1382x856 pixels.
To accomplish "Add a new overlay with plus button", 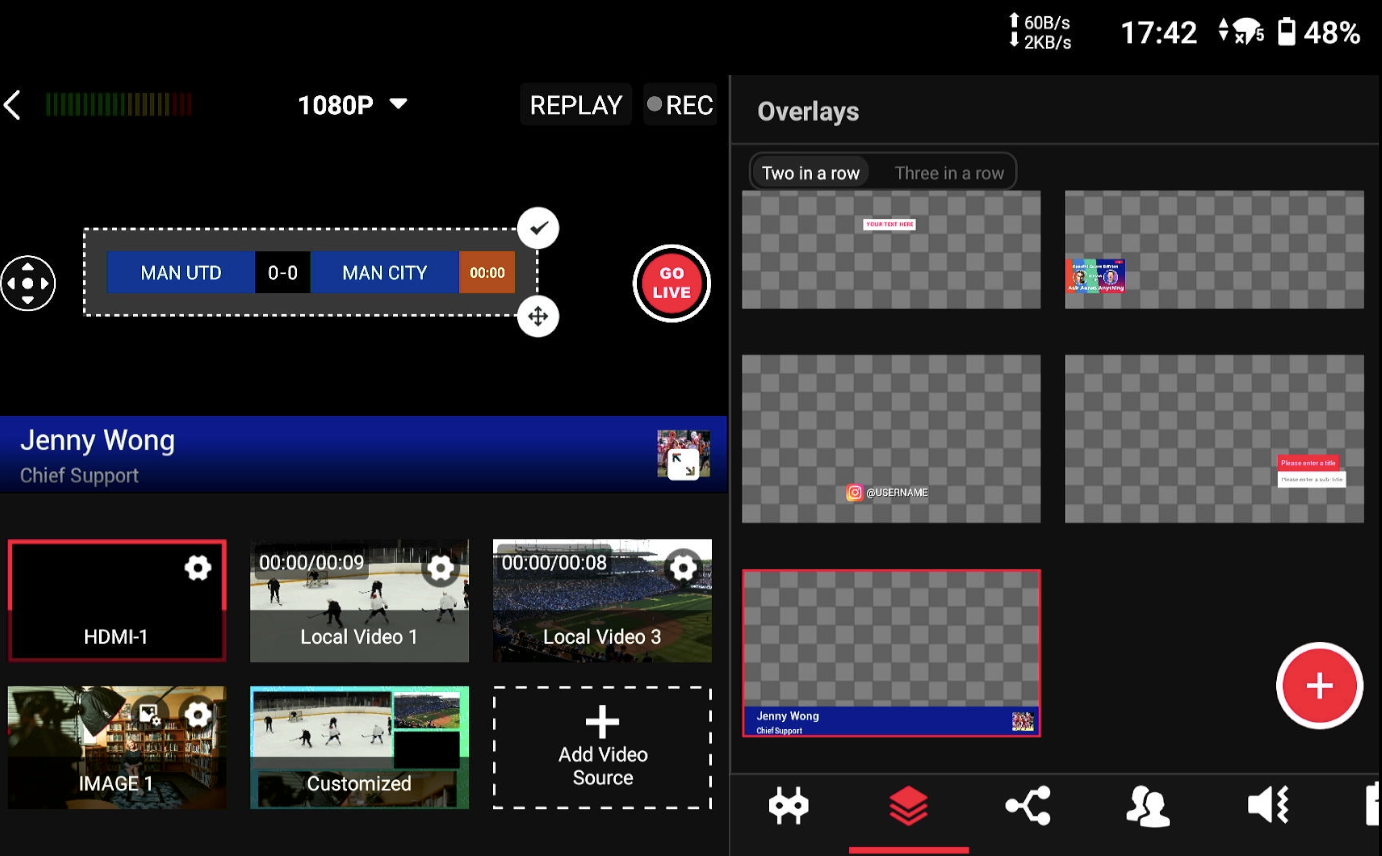I will click(x=1320, y=686).
